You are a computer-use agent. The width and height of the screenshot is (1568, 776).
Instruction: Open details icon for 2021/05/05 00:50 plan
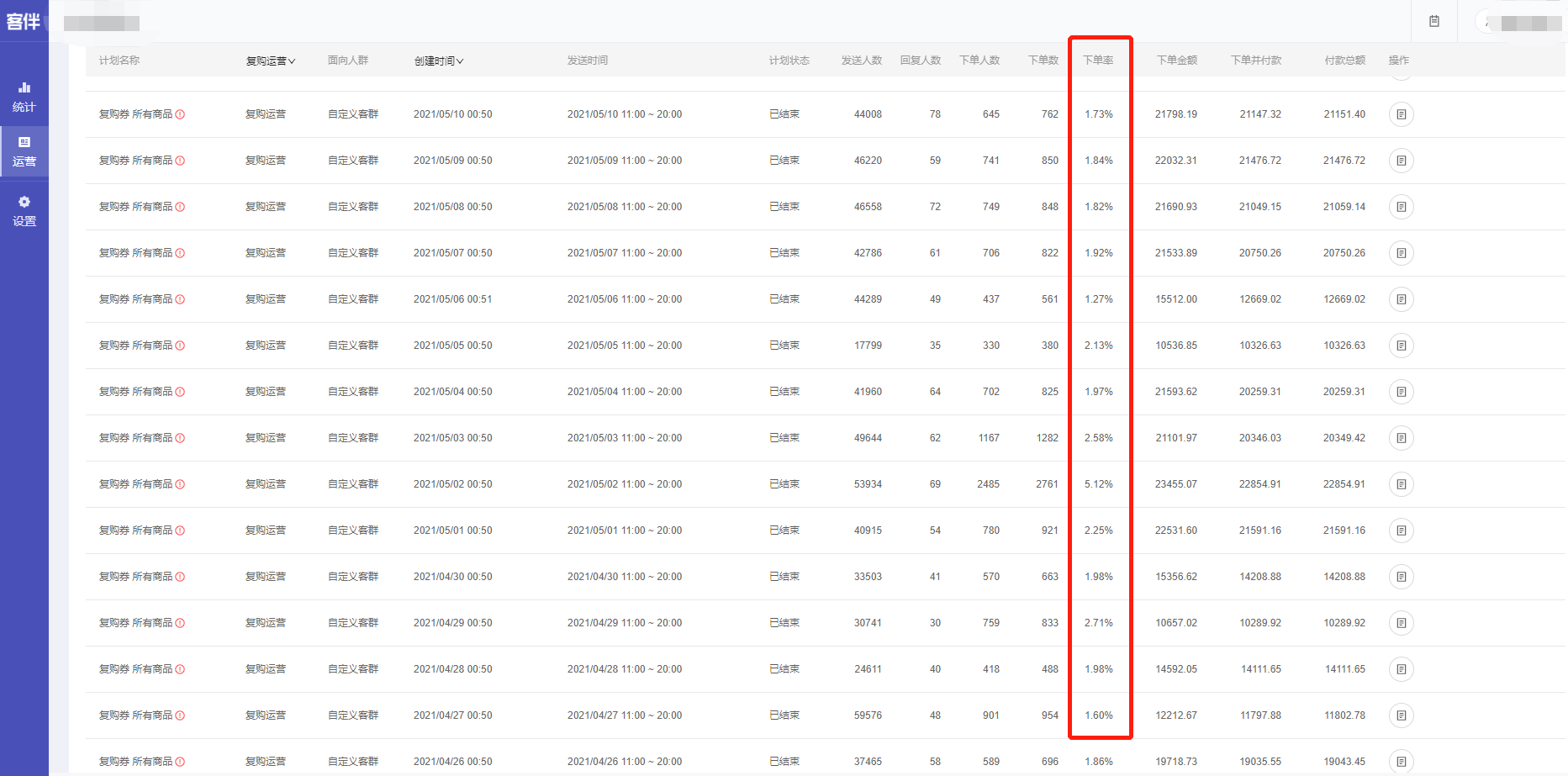coord(1401,346)
